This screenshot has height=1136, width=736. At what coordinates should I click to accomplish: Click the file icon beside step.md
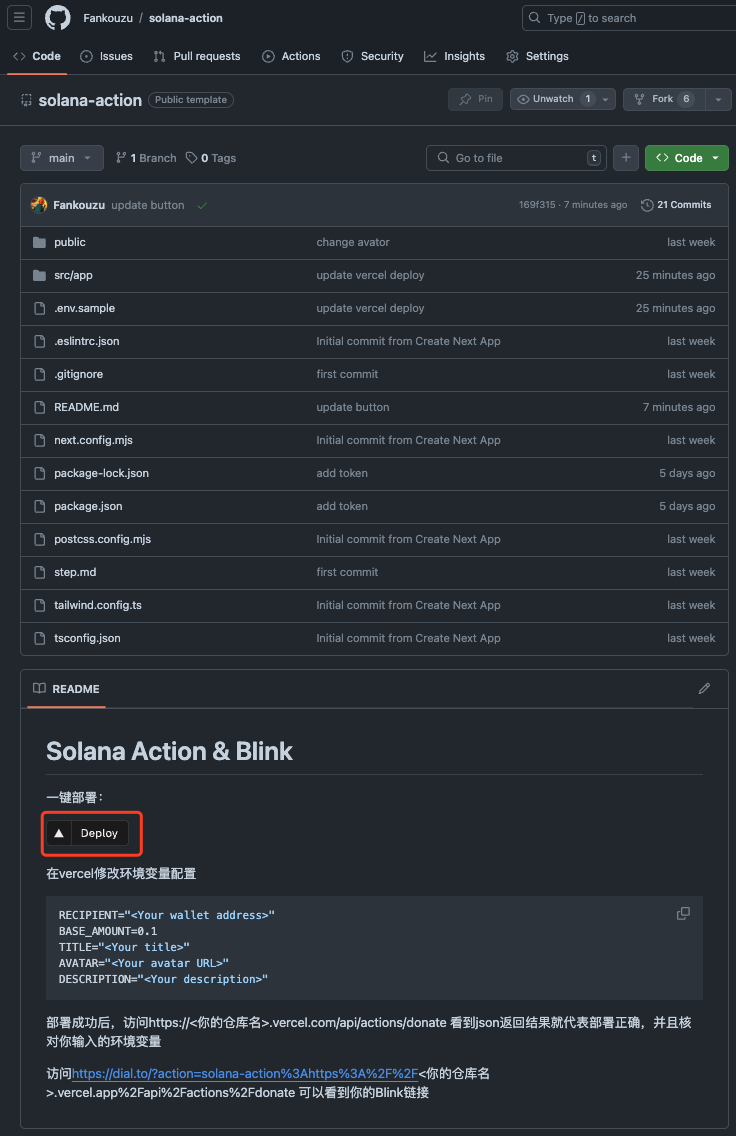pos(39,572)
